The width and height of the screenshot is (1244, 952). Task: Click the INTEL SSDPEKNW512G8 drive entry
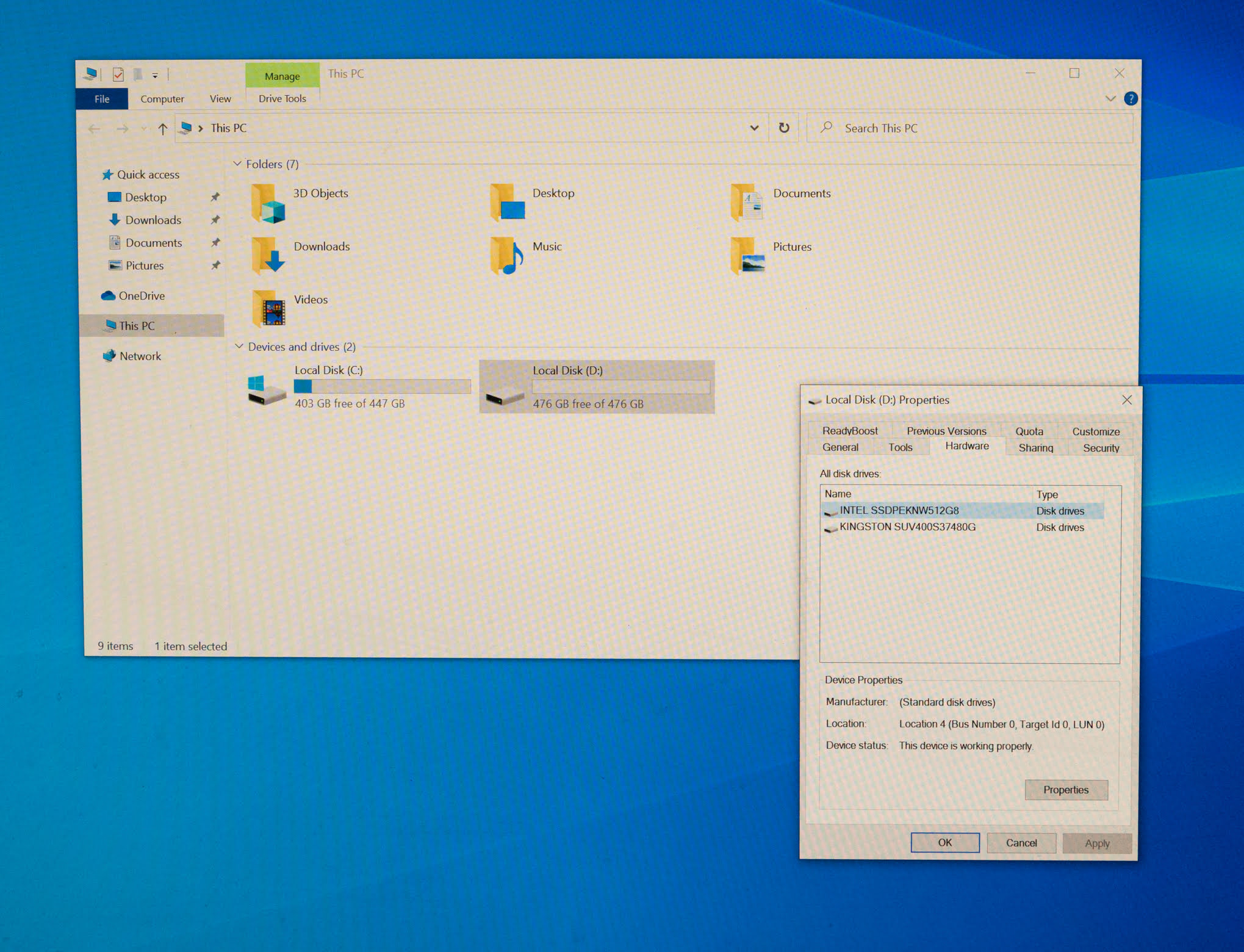click(x=900, y=510)
